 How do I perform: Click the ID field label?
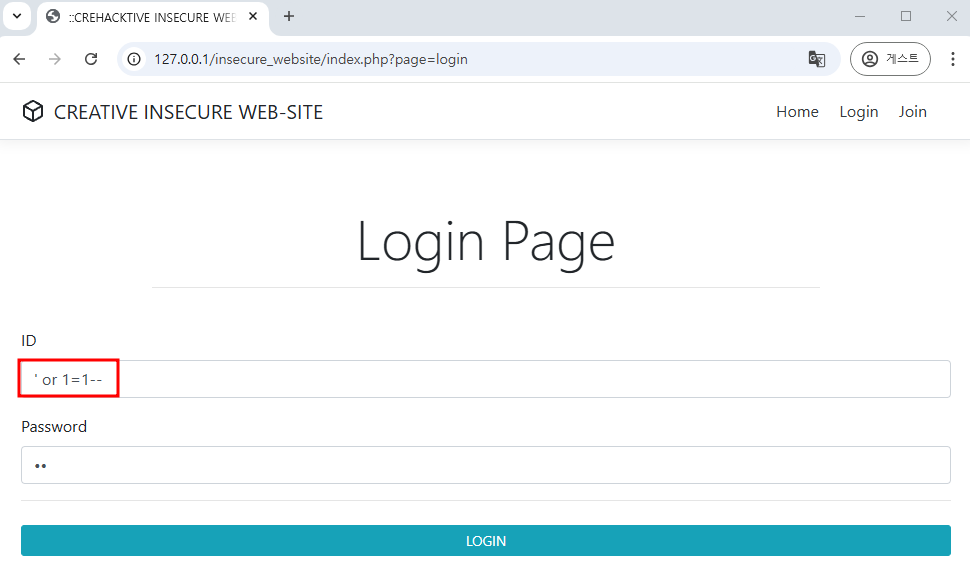pos(28,340)
